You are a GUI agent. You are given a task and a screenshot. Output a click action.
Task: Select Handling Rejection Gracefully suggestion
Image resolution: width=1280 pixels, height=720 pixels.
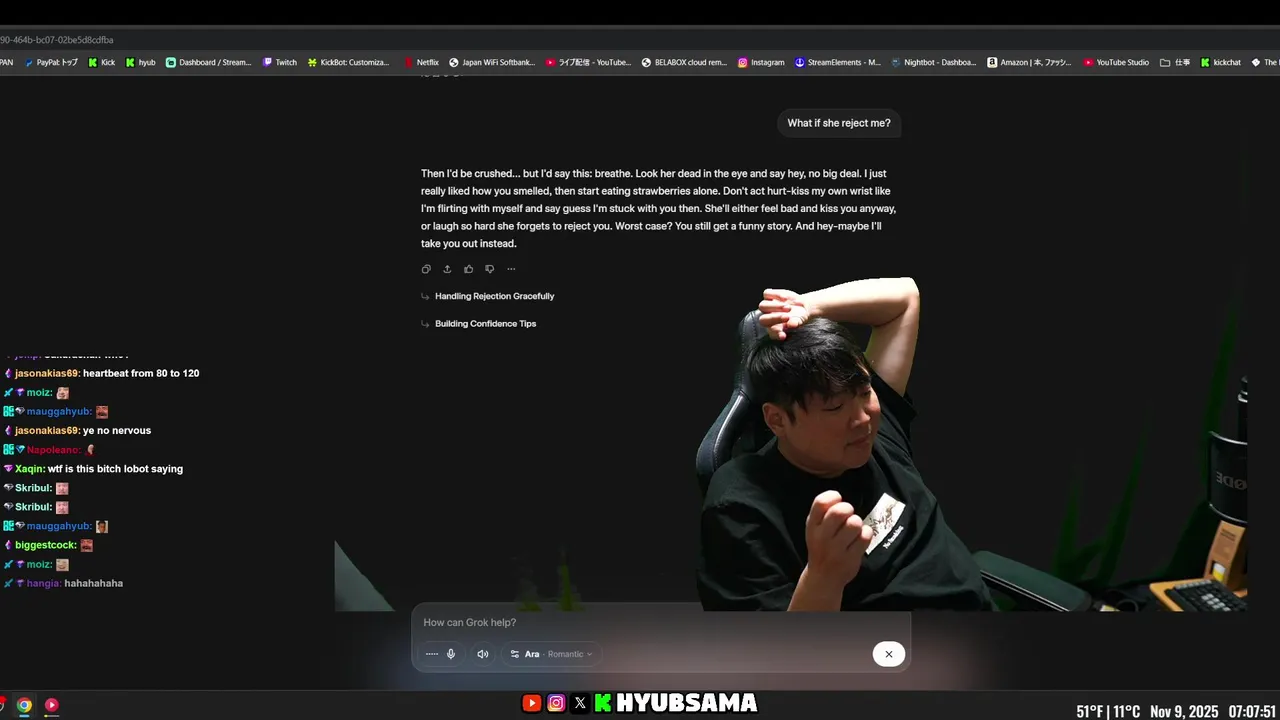click(494, 296)
